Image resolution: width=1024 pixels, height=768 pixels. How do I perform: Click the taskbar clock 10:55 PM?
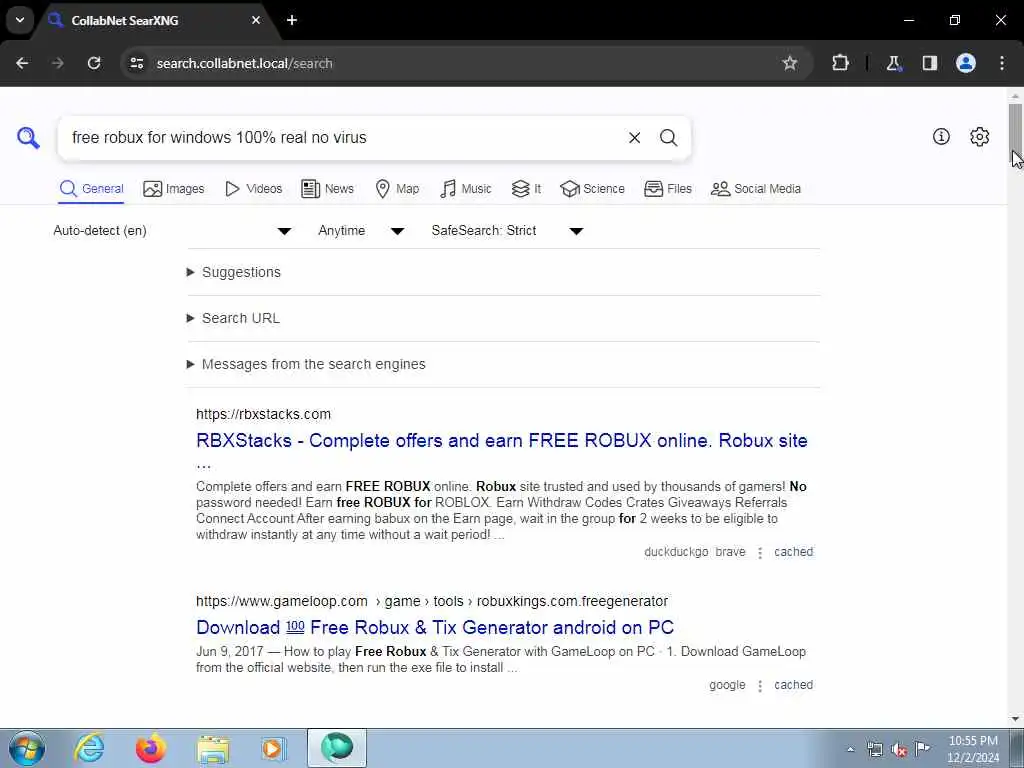pyautogui.click(x=973, y=748)
